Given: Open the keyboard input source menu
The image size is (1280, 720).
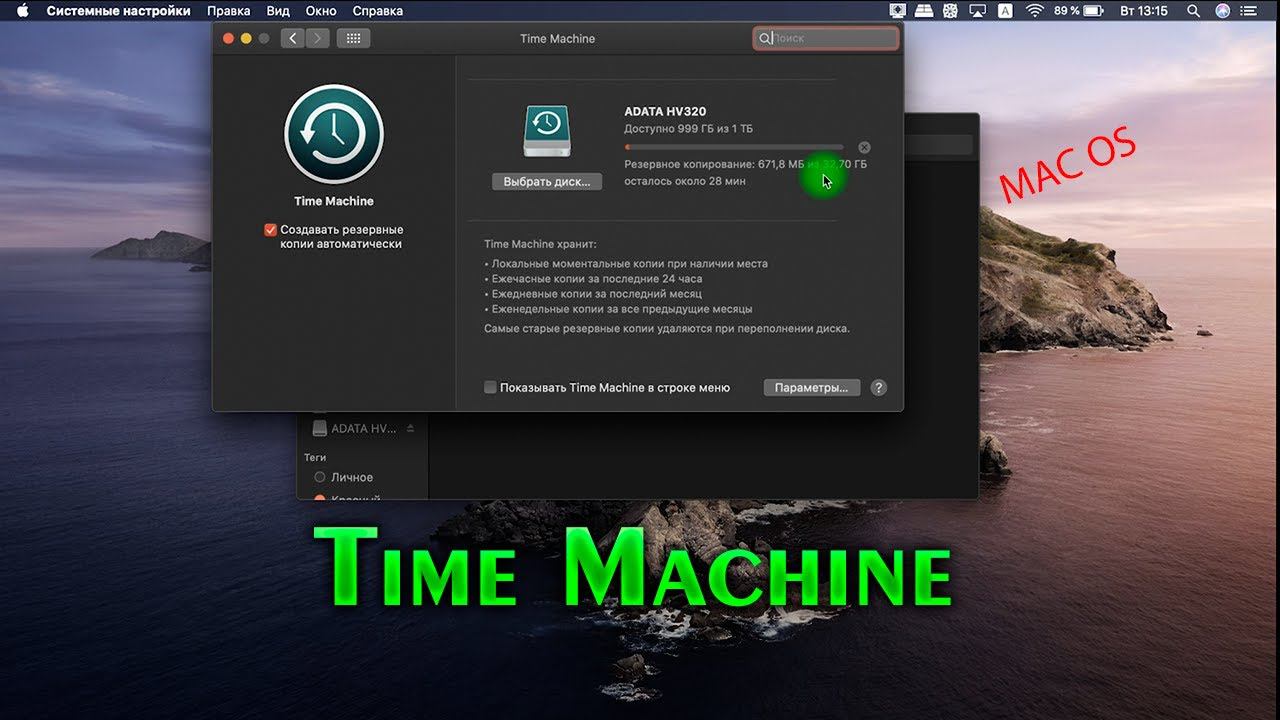Looking at the screenshot, I should (x=1005, y=11).
